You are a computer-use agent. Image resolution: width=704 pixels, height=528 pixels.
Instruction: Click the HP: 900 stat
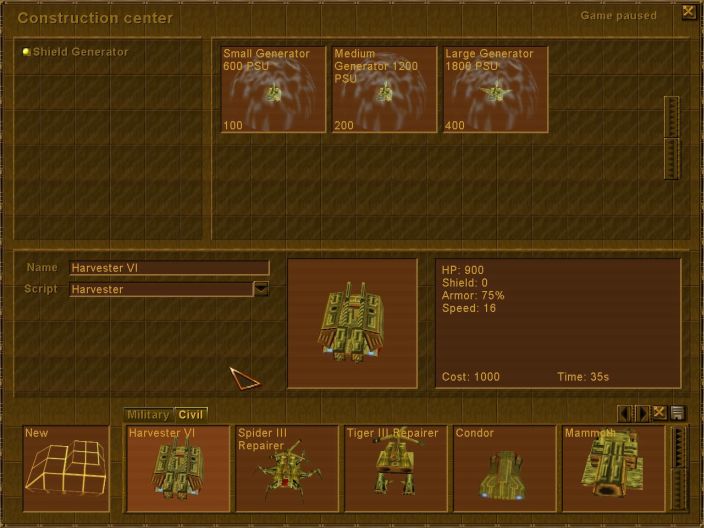463,270
